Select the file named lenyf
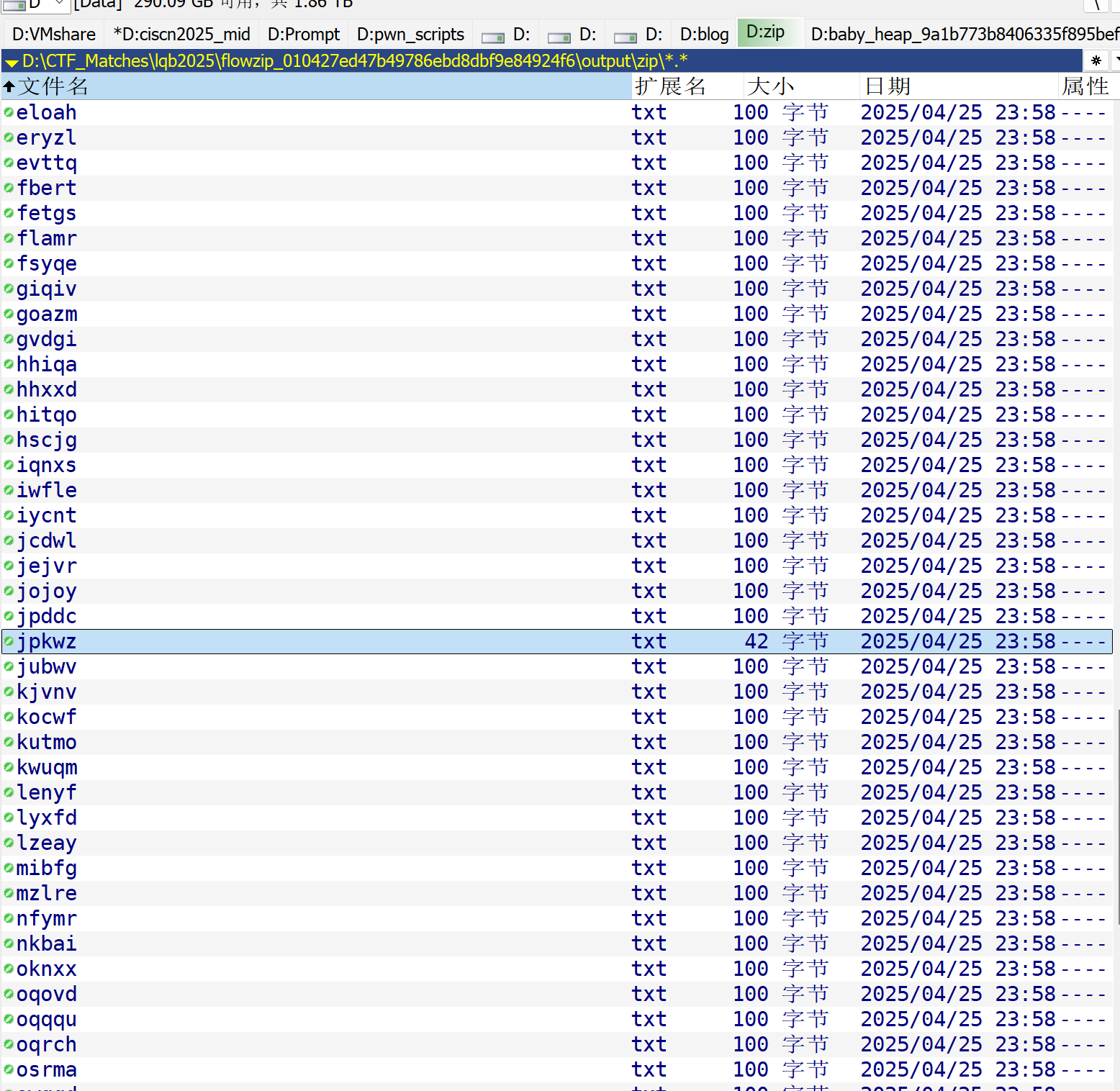The width and height of the screenshot is (1120, 1091). point(46,792)
